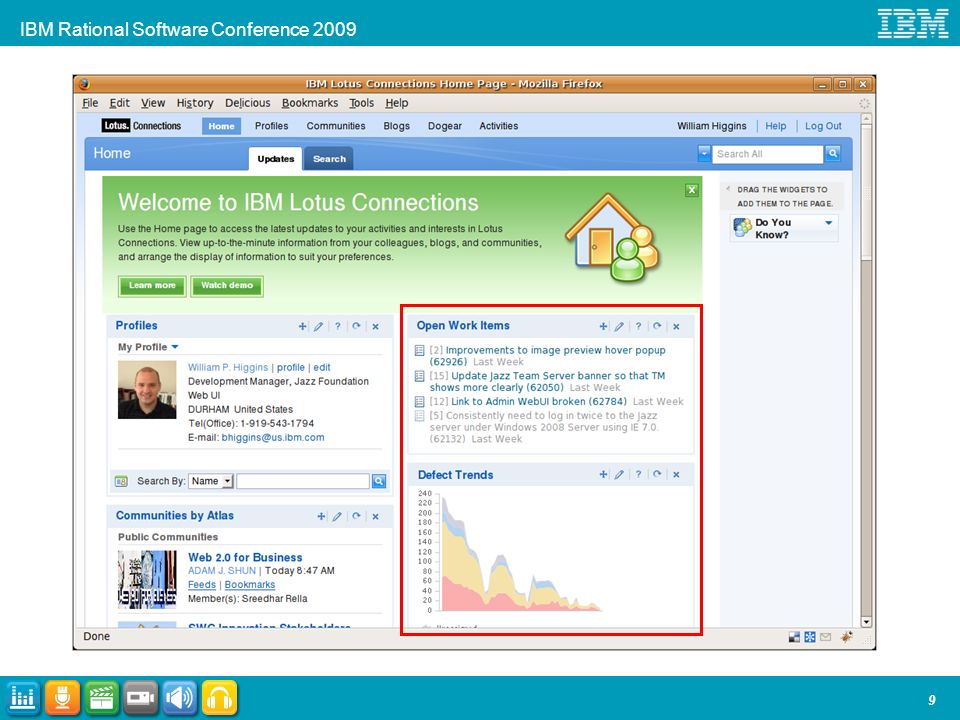960x720 pixels.
Task: Open the Web 2.0 for Business community
Action: 245,557
